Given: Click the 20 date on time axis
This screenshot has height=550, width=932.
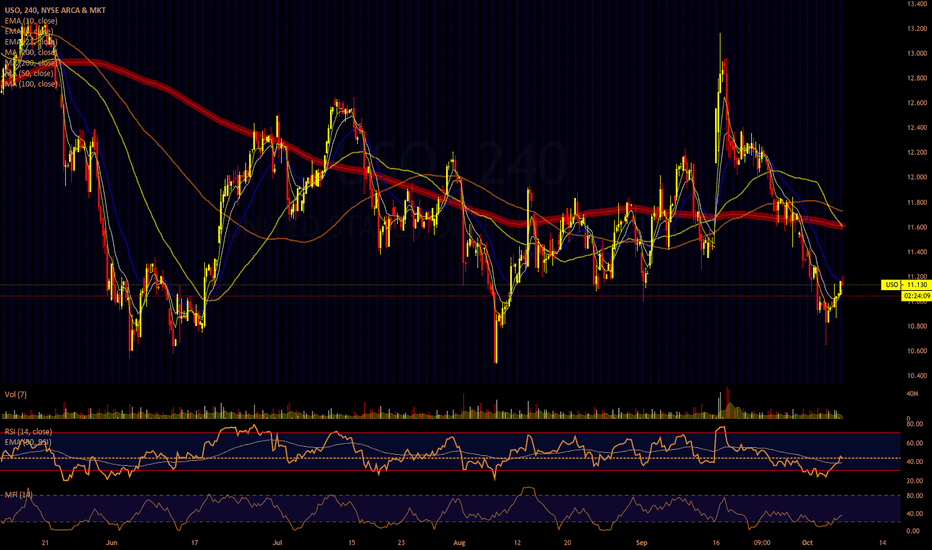Looking at the screenshot, I should tap(567, 542).
